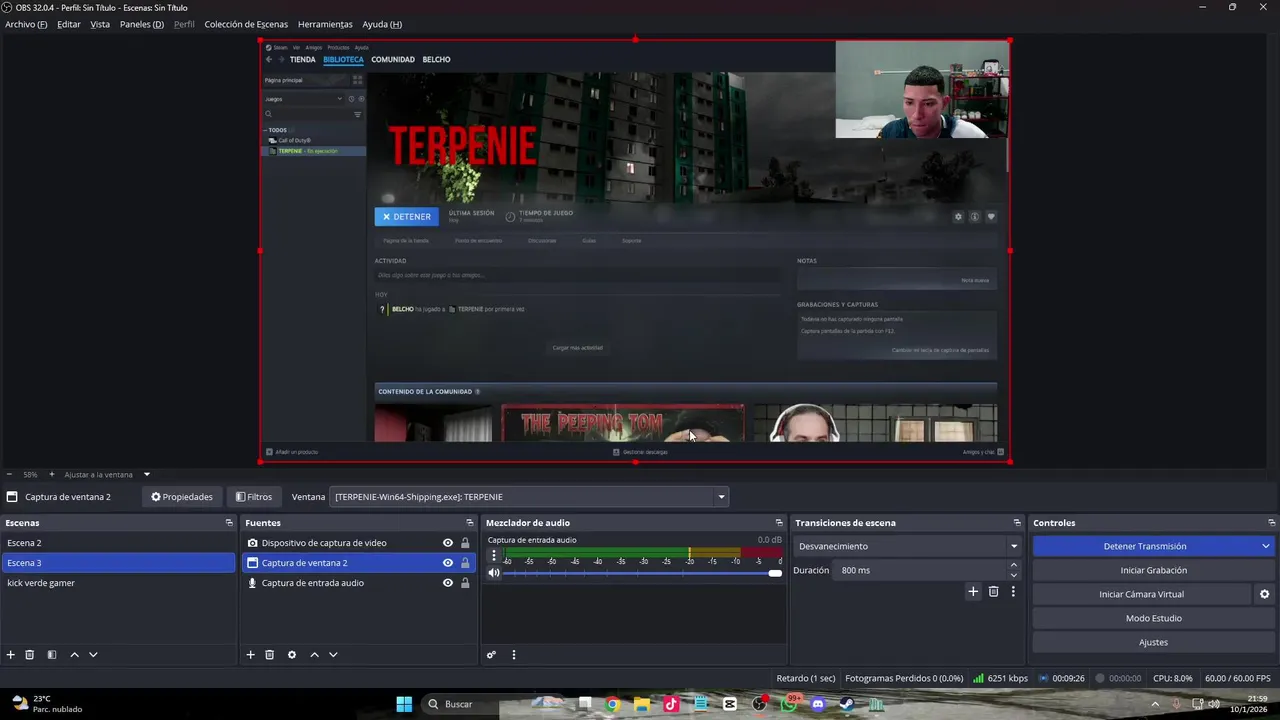The image size is (1280, 720).
Task: Open transition properties three-dots menu
Action: tap(1013, 592)
